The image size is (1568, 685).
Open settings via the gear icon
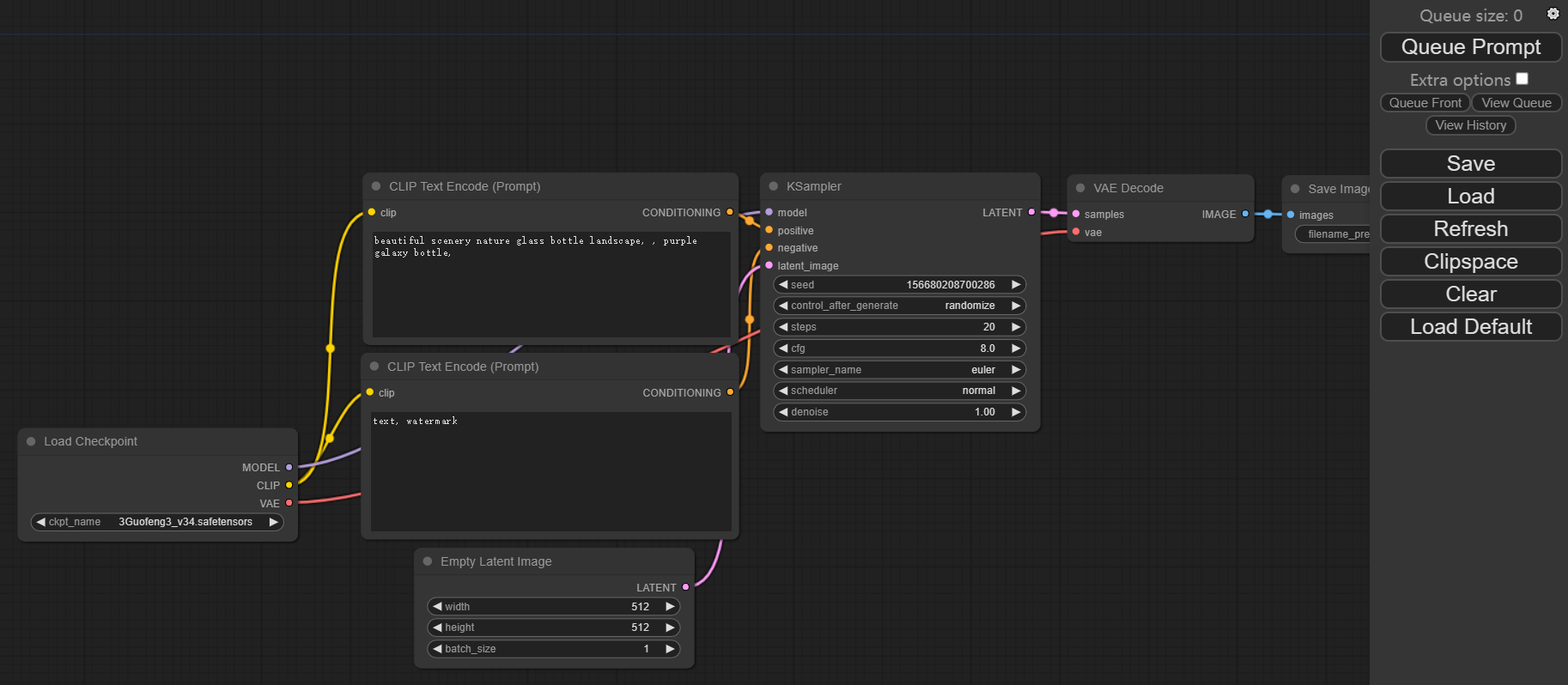click(1553, 14)
